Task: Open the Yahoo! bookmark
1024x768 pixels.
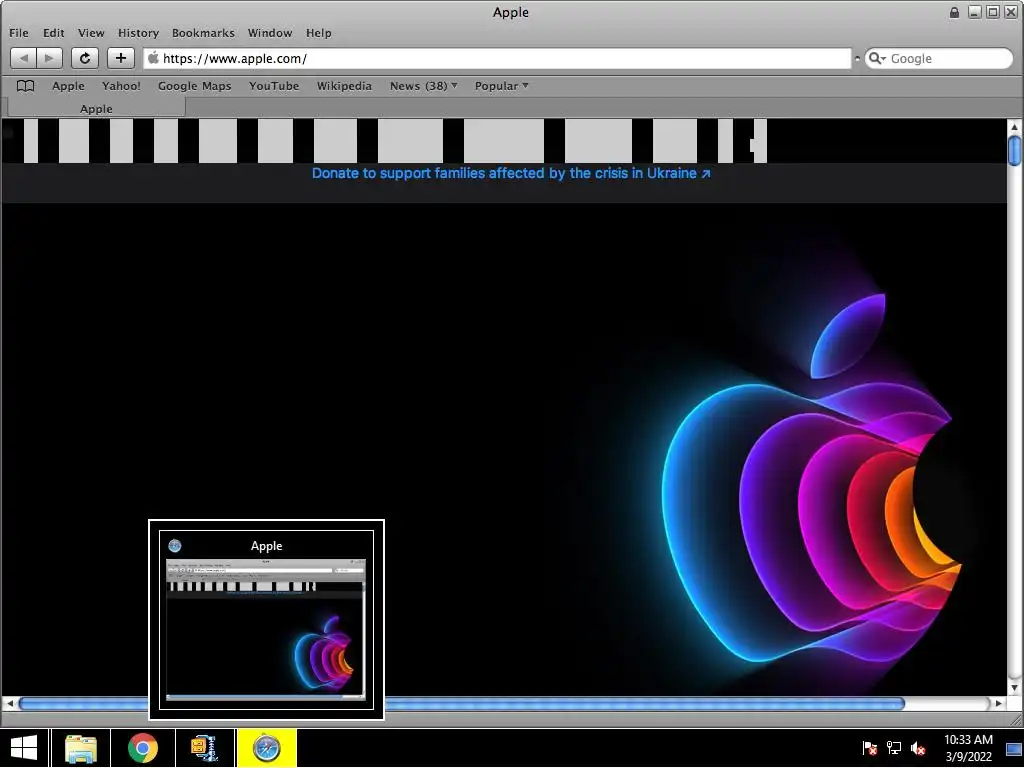Action: (x=121, y=86)
